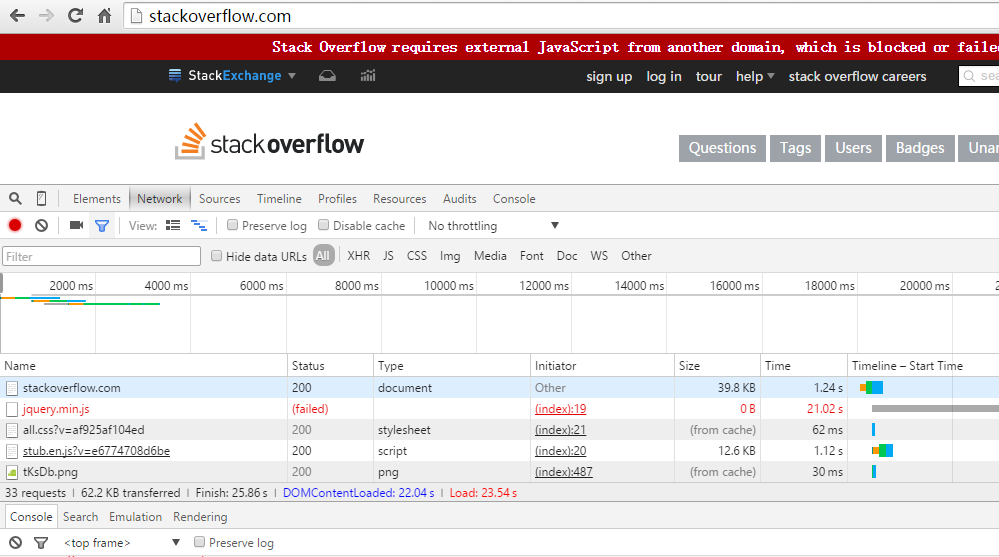The width and height of the screenshot is (999, 557).
Task: Click the Questions button
Action: click(x=722, y=148)
